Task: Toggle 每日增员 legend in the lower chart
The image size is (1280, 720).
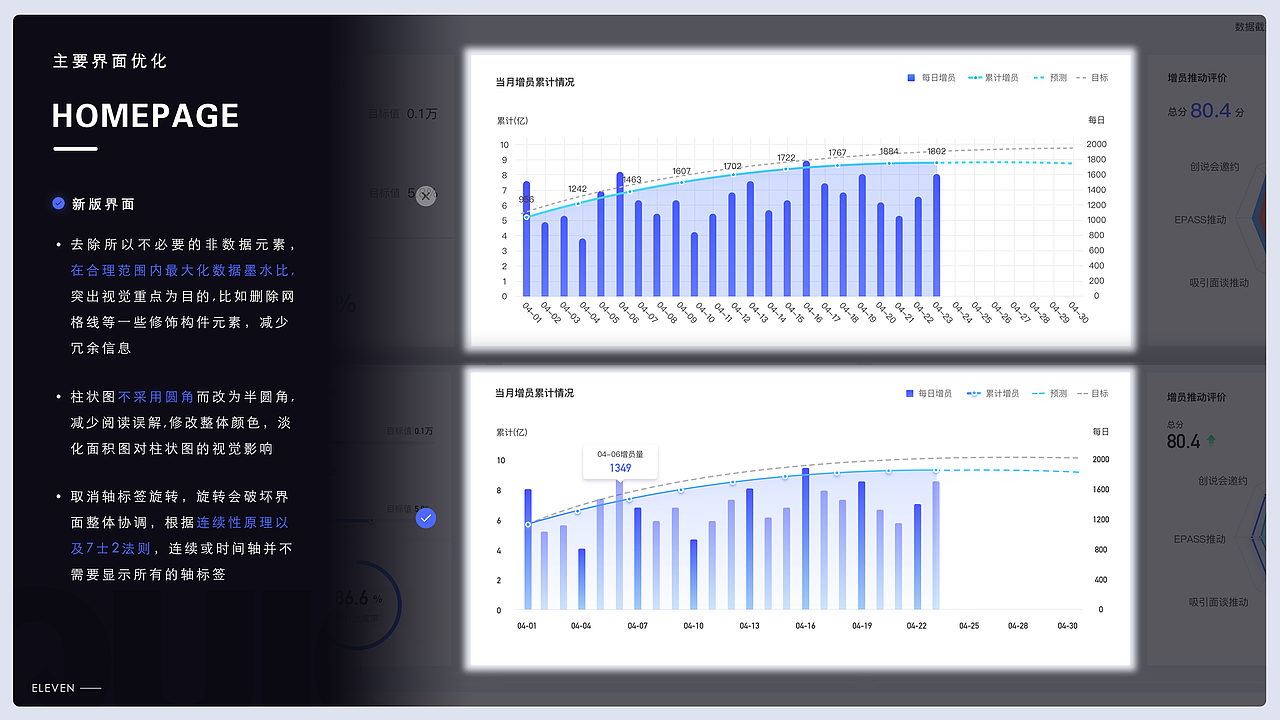Action: point(929,394)
